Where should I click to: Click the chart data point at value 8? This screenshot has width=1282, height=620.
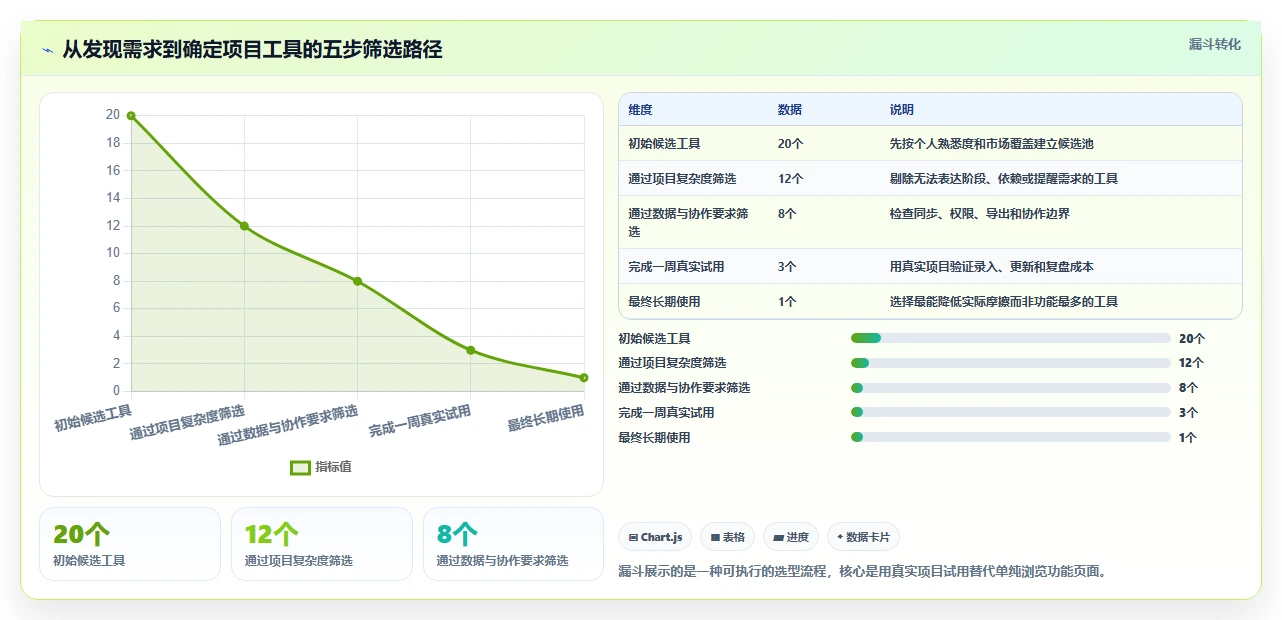[357, 281]
